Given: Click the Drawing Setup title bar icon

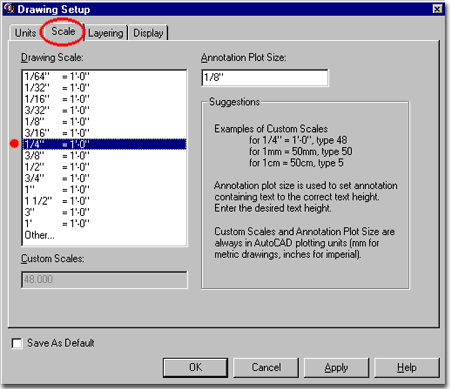Looking at the screenshot, I should click(x=10, y=9).
